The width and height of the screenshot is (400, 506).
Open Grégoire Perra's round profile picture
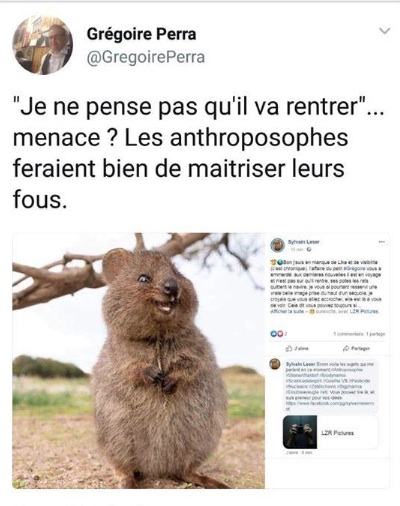(x=43, y=45)
